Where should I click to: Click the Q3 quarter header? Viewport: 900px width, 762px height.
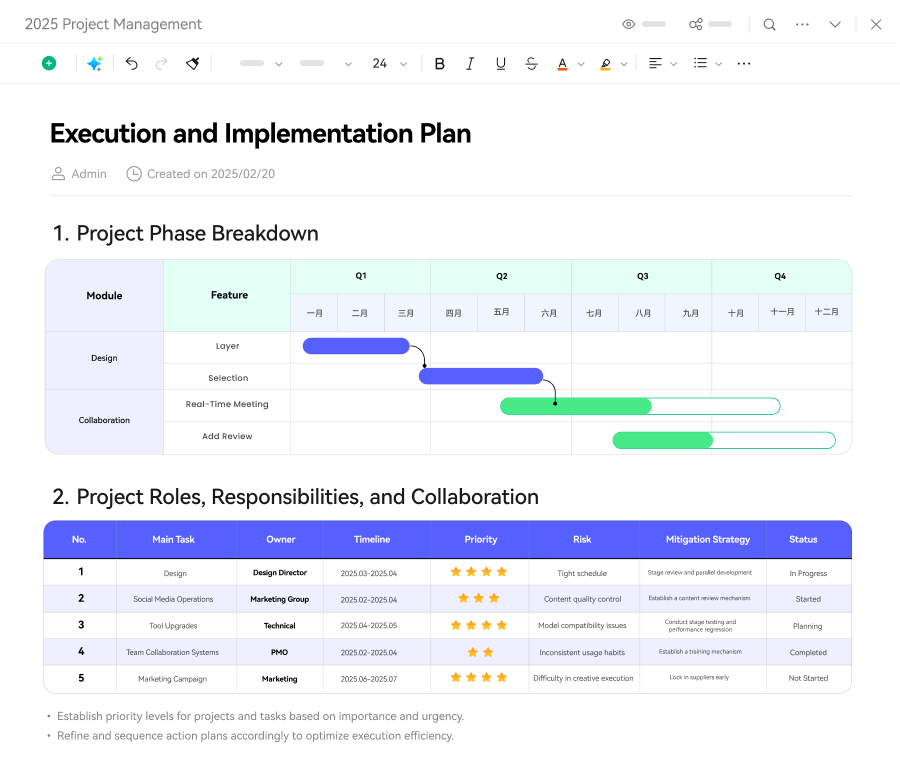click(x=642, y=276)
